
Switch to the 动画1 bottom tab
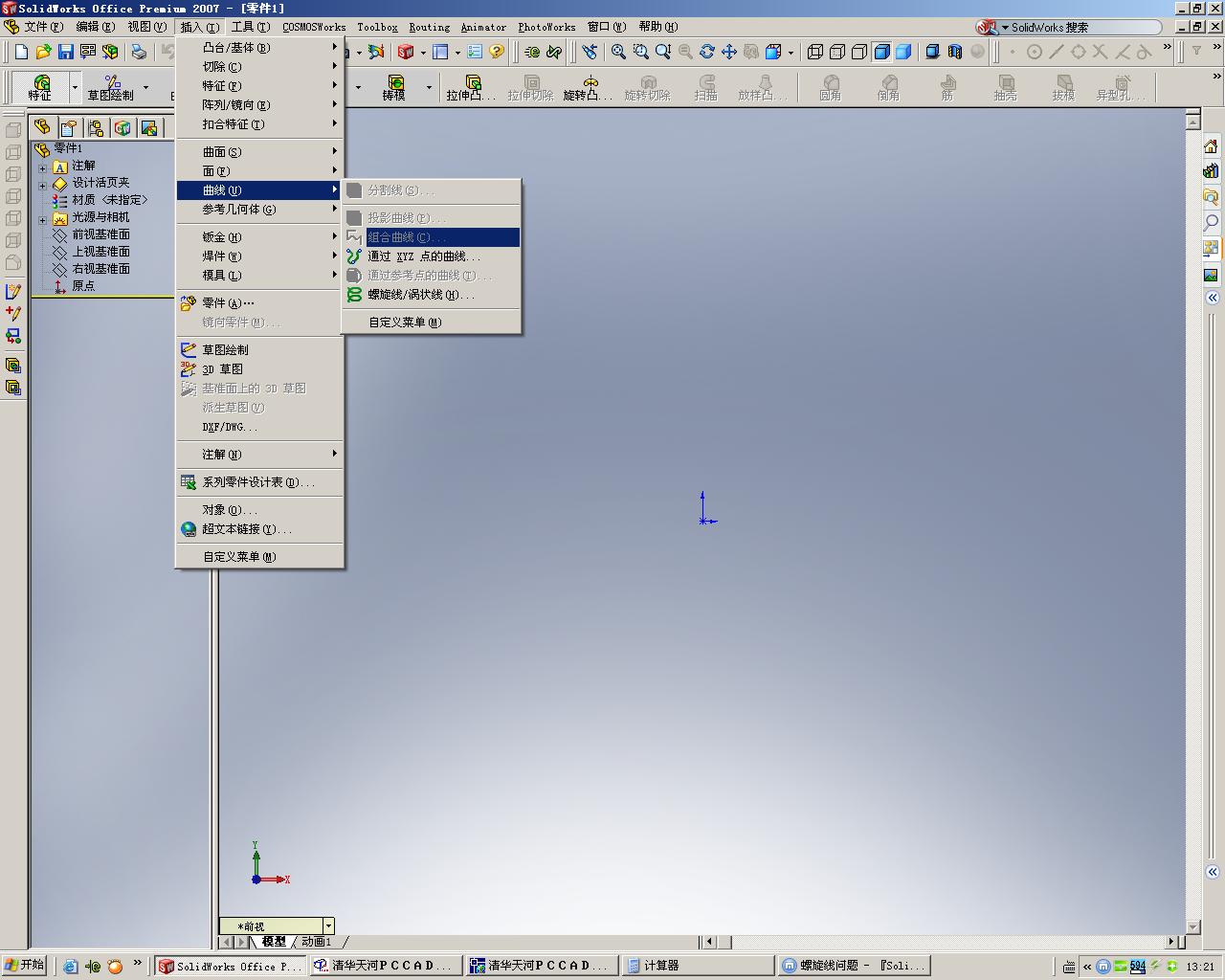[x=316, y=942]
